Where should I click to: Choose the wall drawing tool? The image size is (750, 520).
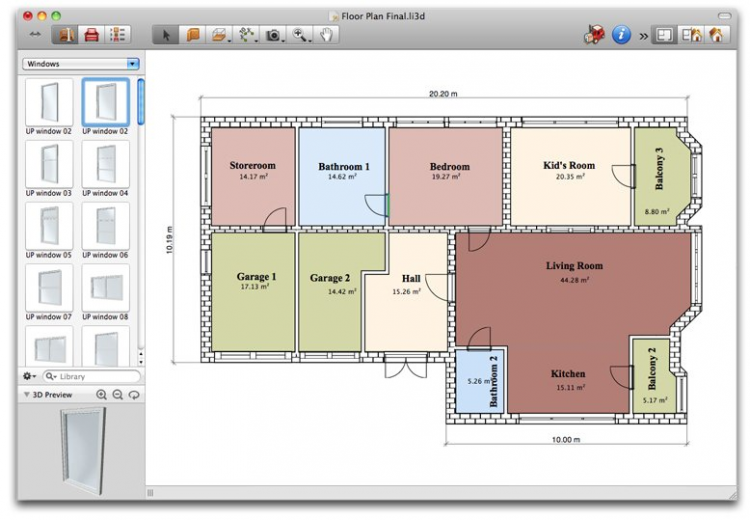click(x=193, y=35)
